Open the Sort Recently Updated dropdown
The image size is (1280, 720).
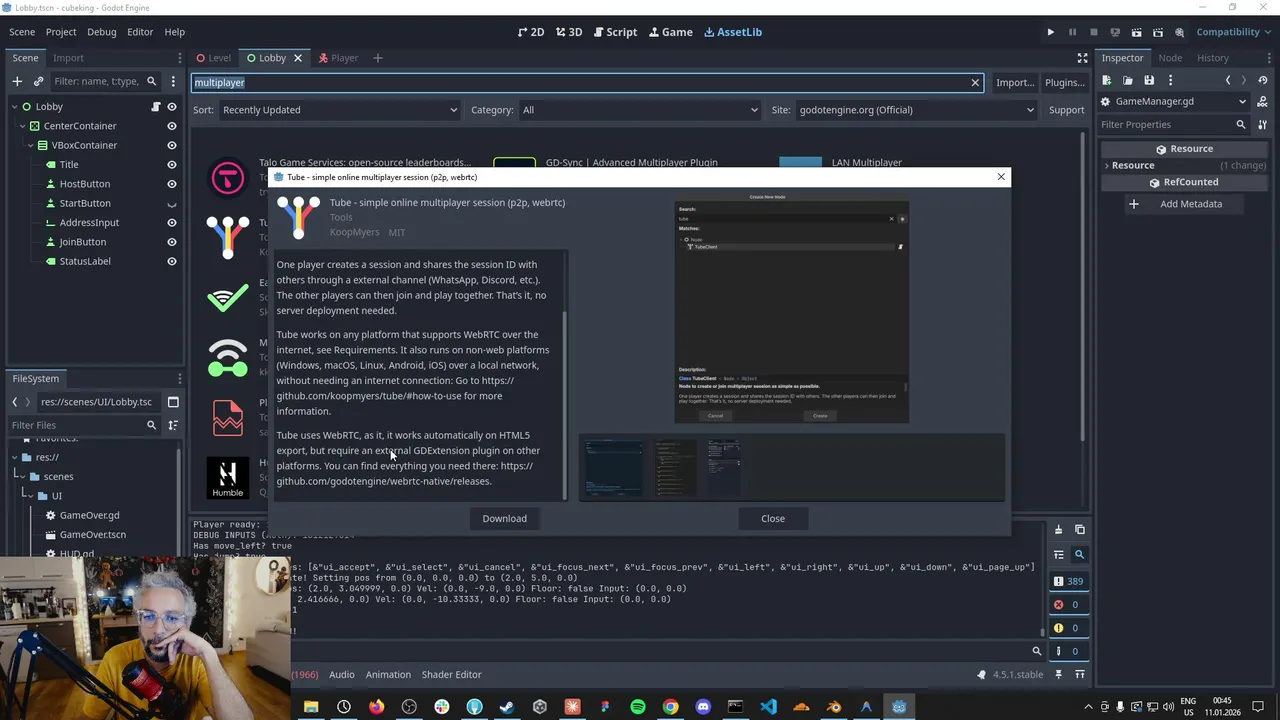(x=340, y=110)
